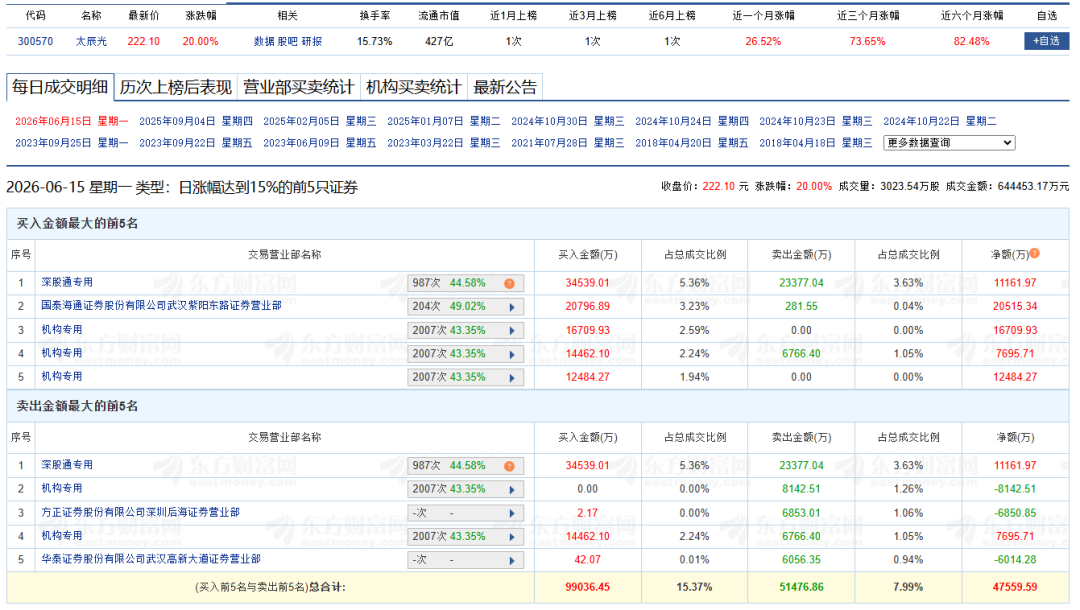The width and height of the screenshot is (1080, 610).
Task: Select date 2023年09月25日 星期一
Action: [72, 143]
